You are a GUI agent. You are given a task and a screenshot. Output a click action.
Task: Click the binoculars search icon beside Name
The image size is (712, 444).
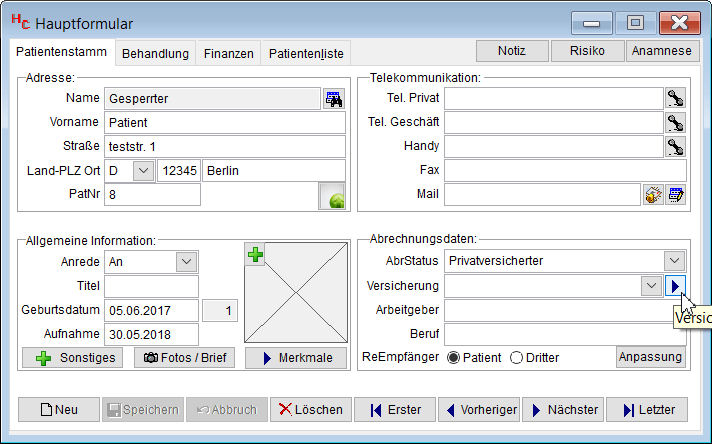coord(333,98)
